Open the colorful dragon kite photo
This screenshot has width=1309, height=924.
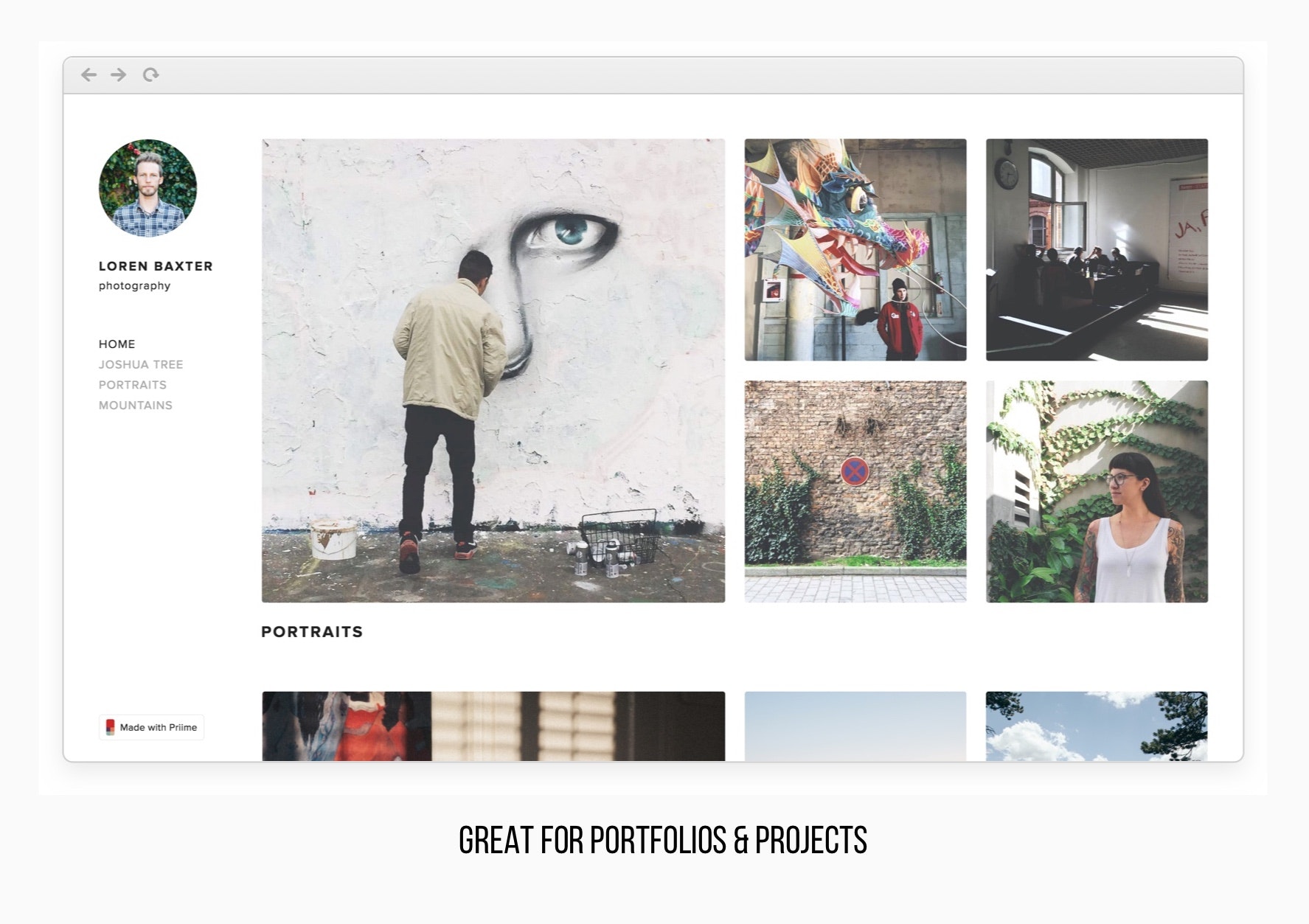point(855,250)
